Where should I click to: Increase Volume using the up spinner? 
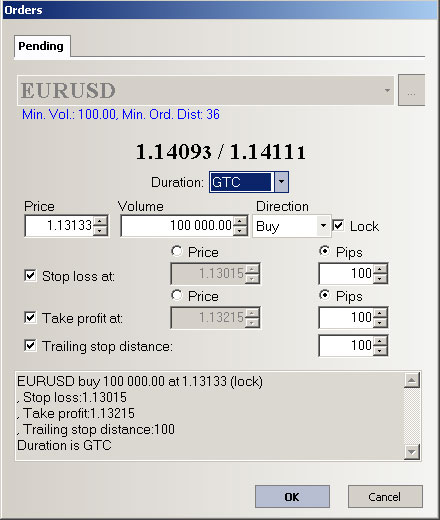coord(240,221)
